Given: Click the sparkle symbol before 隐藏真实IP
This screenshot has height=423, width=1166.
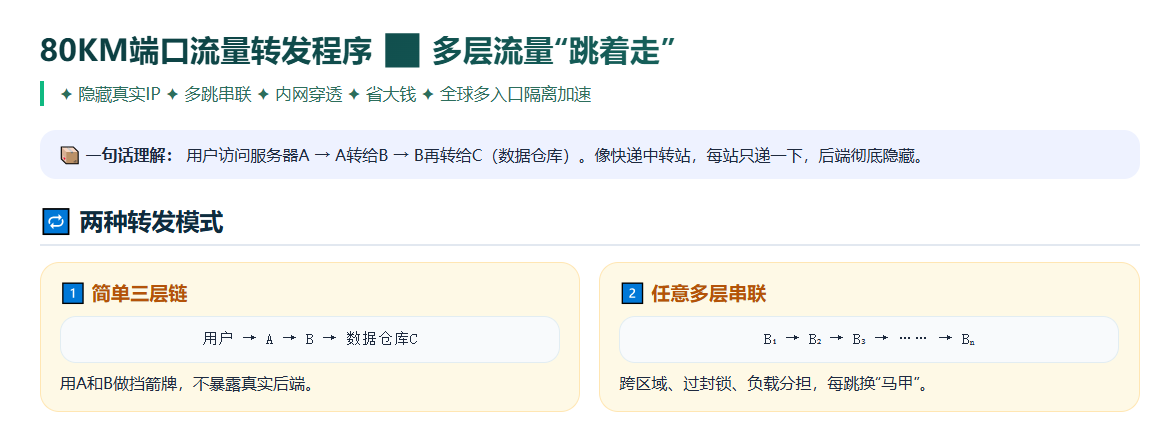Looking at the screenshot, I should click(x=65, y=94).
